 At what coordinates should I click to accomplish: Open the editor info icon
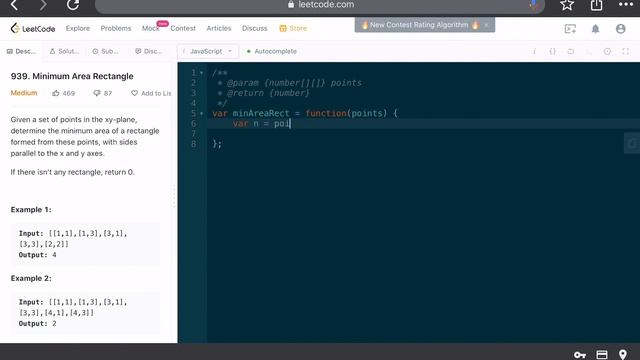pyautogui.click(x=534, y=51)
